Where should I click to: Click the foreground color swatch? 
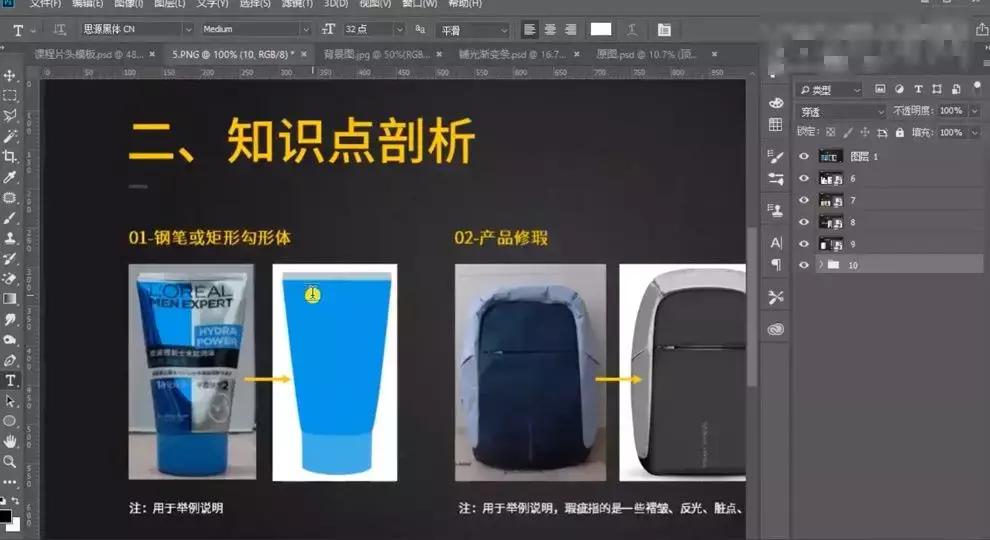5,516
